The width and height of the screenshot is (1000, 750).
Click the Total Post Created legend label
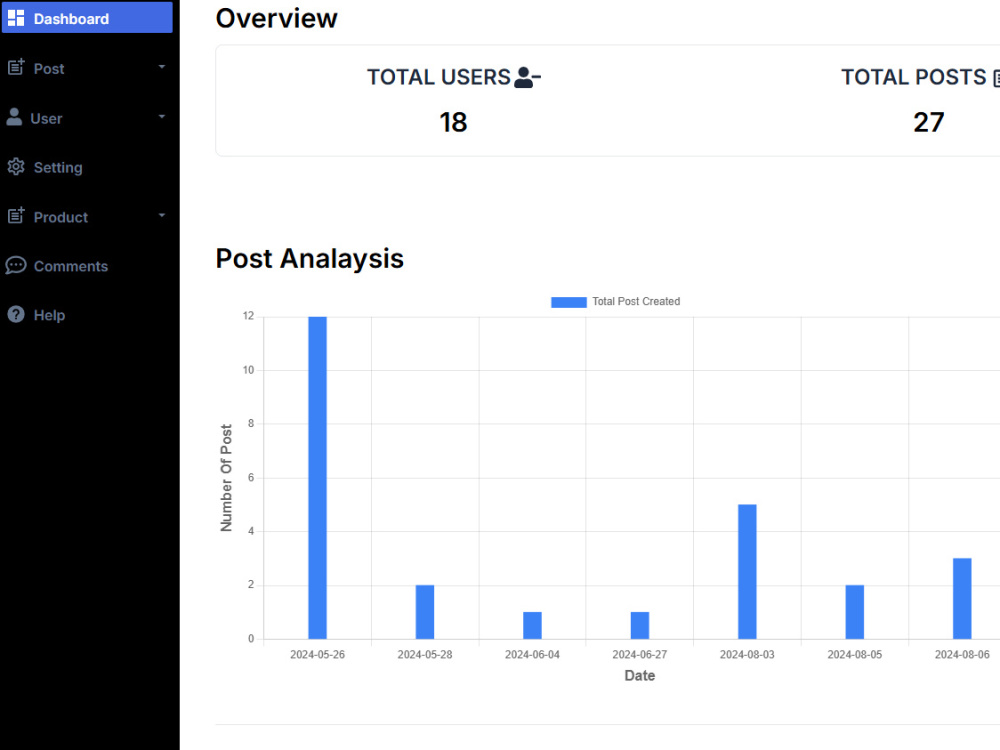[636, 301]
